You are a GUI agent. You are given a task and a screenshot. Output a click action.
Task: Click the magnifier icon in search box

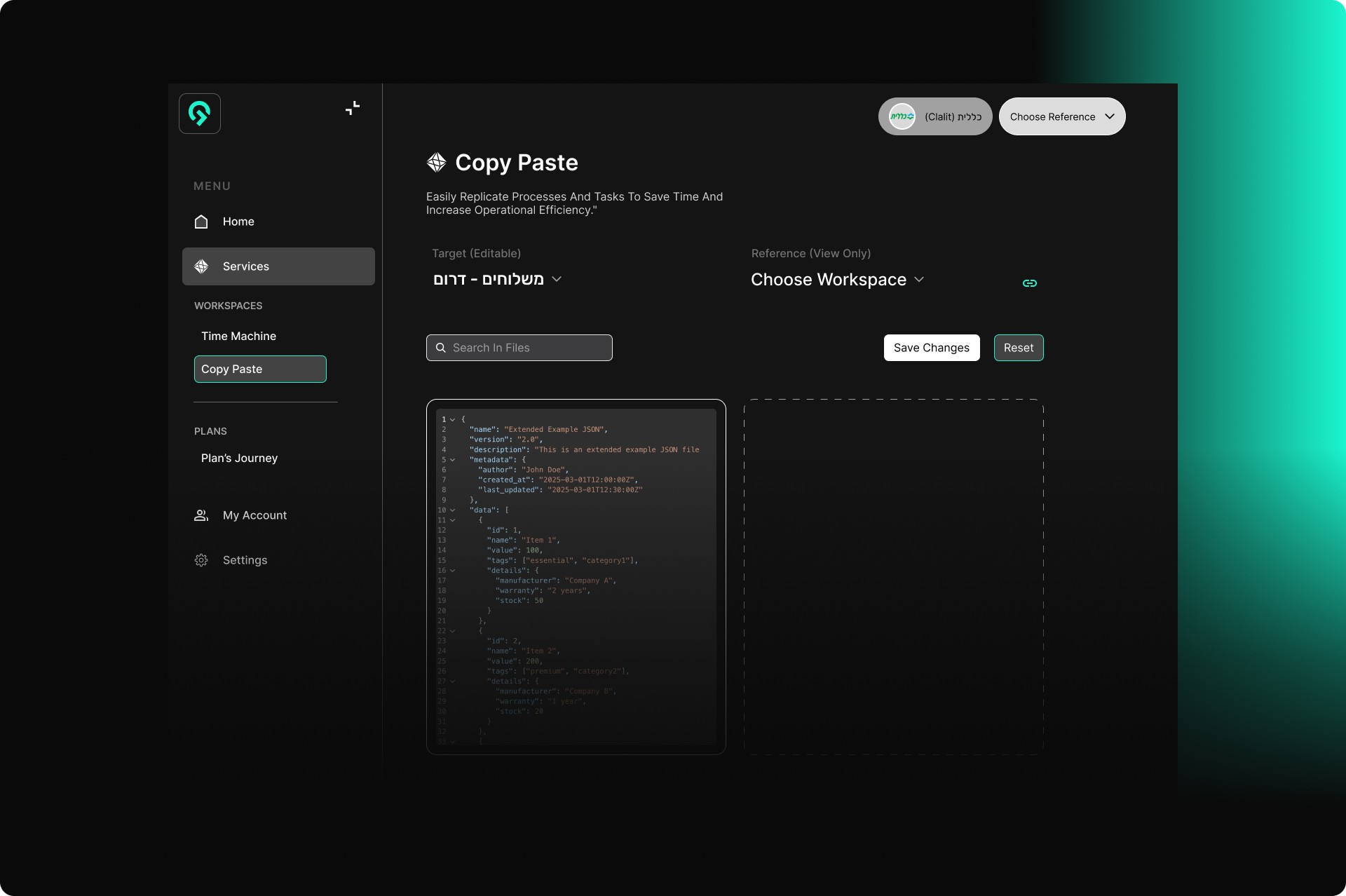pos(441,348)
